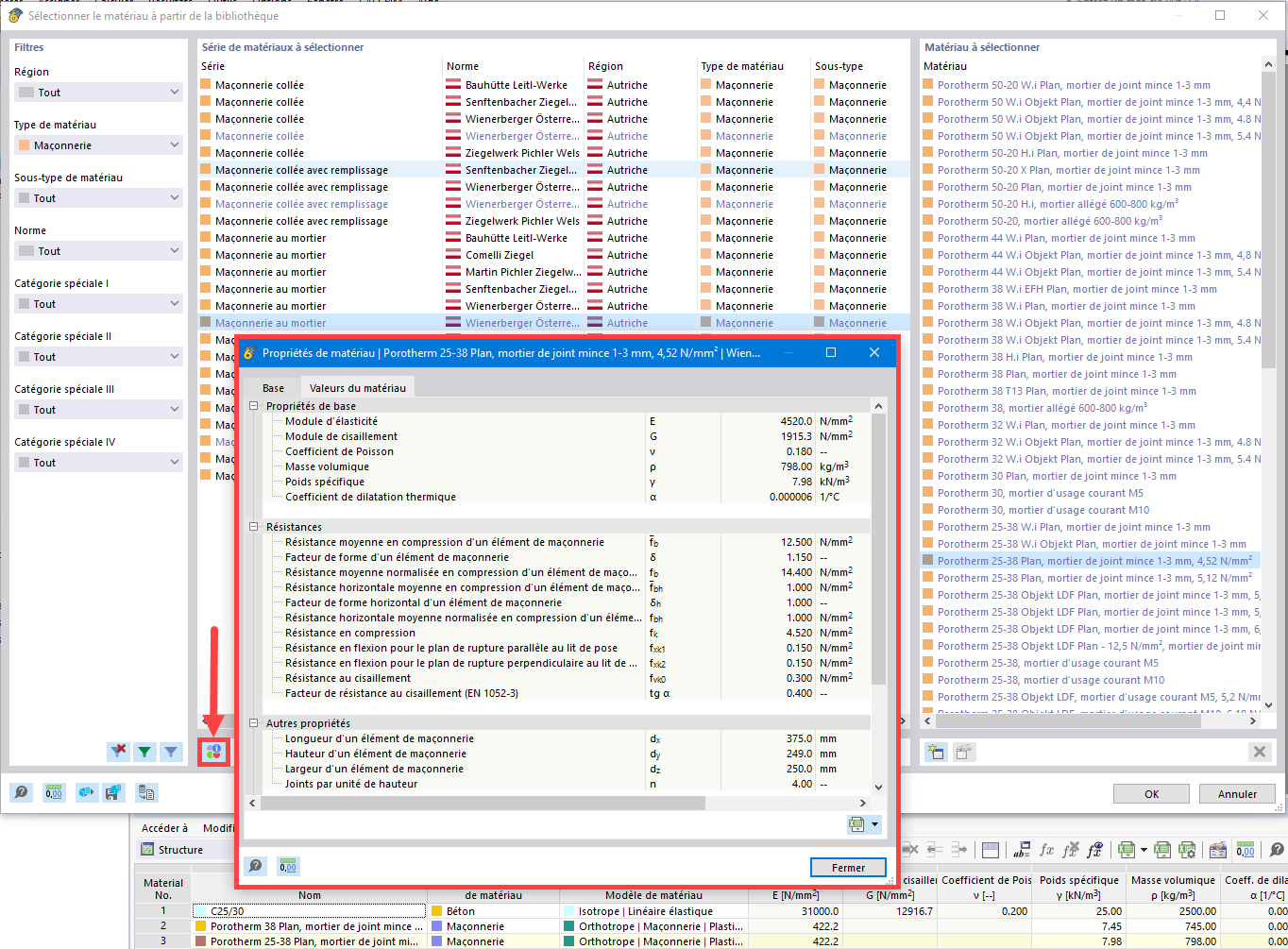Click the 'Isotrope | Linéaire élastique' cell

click(x=653, y=911)
